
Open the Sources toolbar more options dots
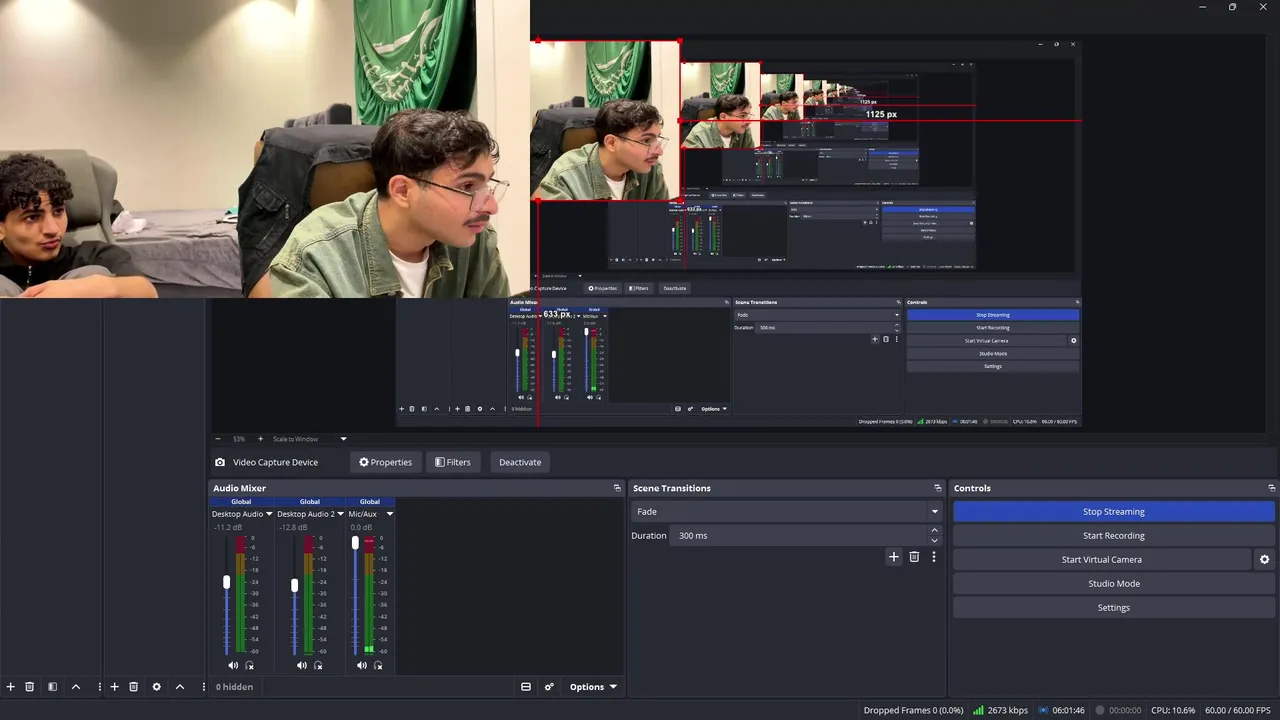click(203, 687)
